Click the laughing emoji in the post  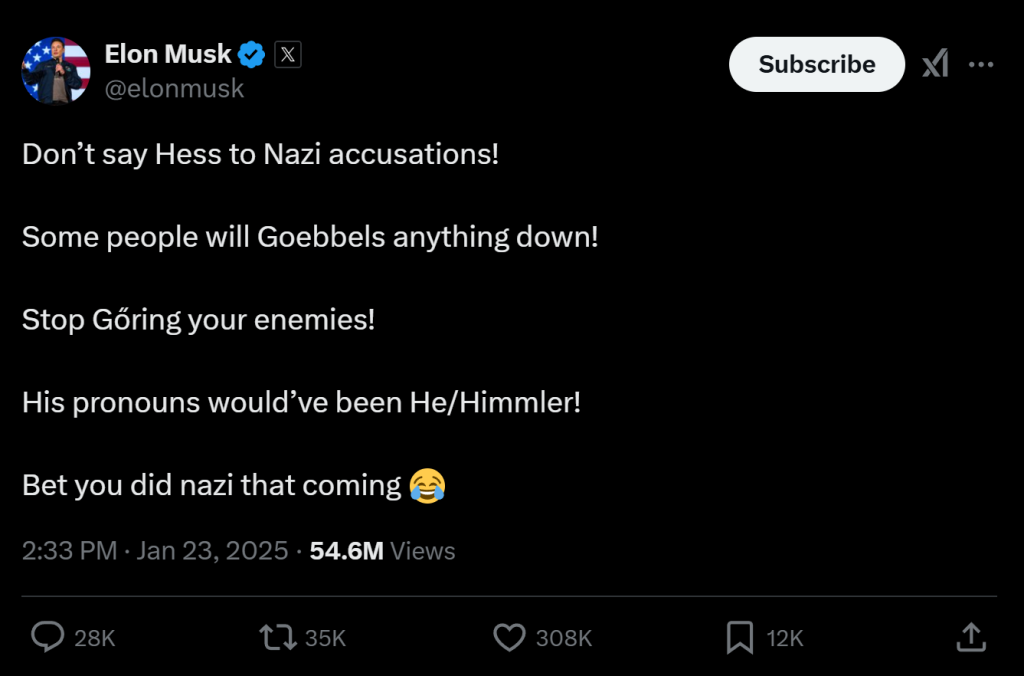[427, 486]
